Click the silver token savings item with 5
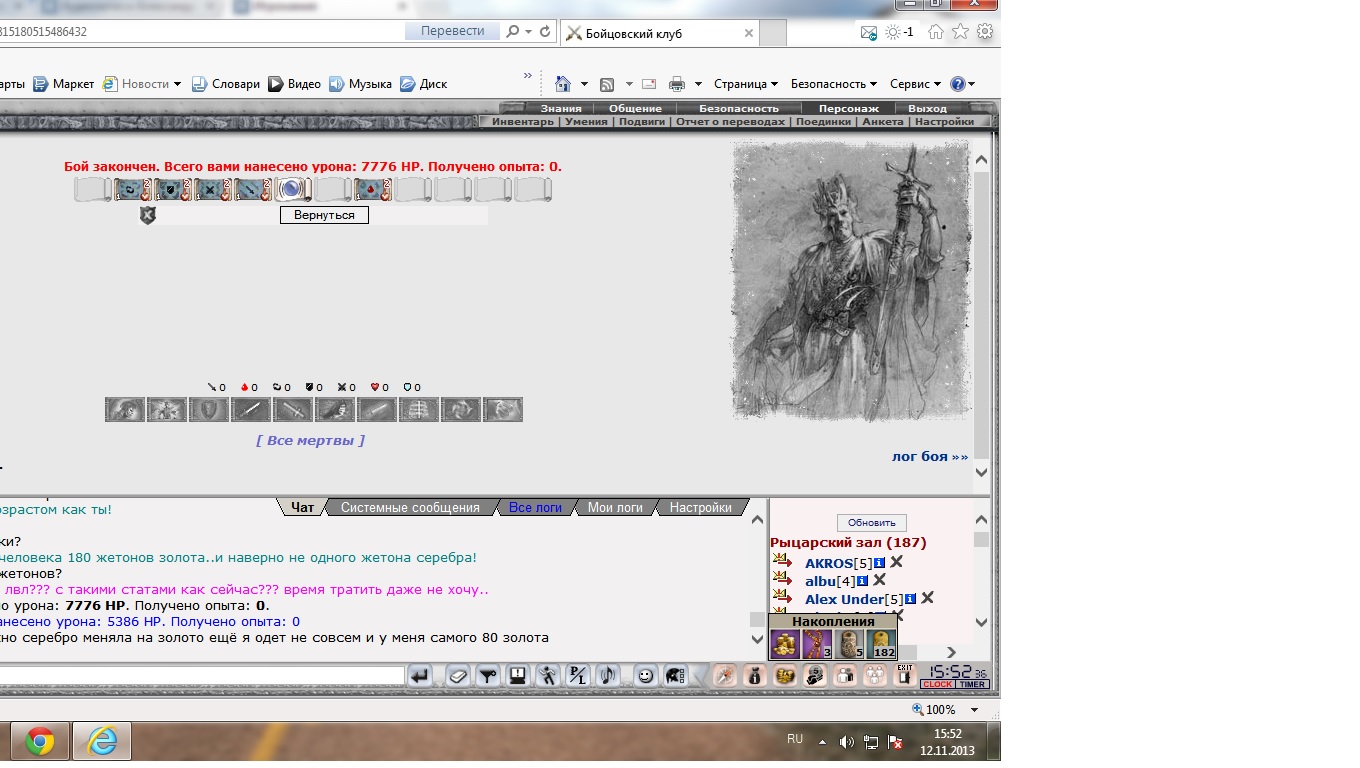 point(850,644)
